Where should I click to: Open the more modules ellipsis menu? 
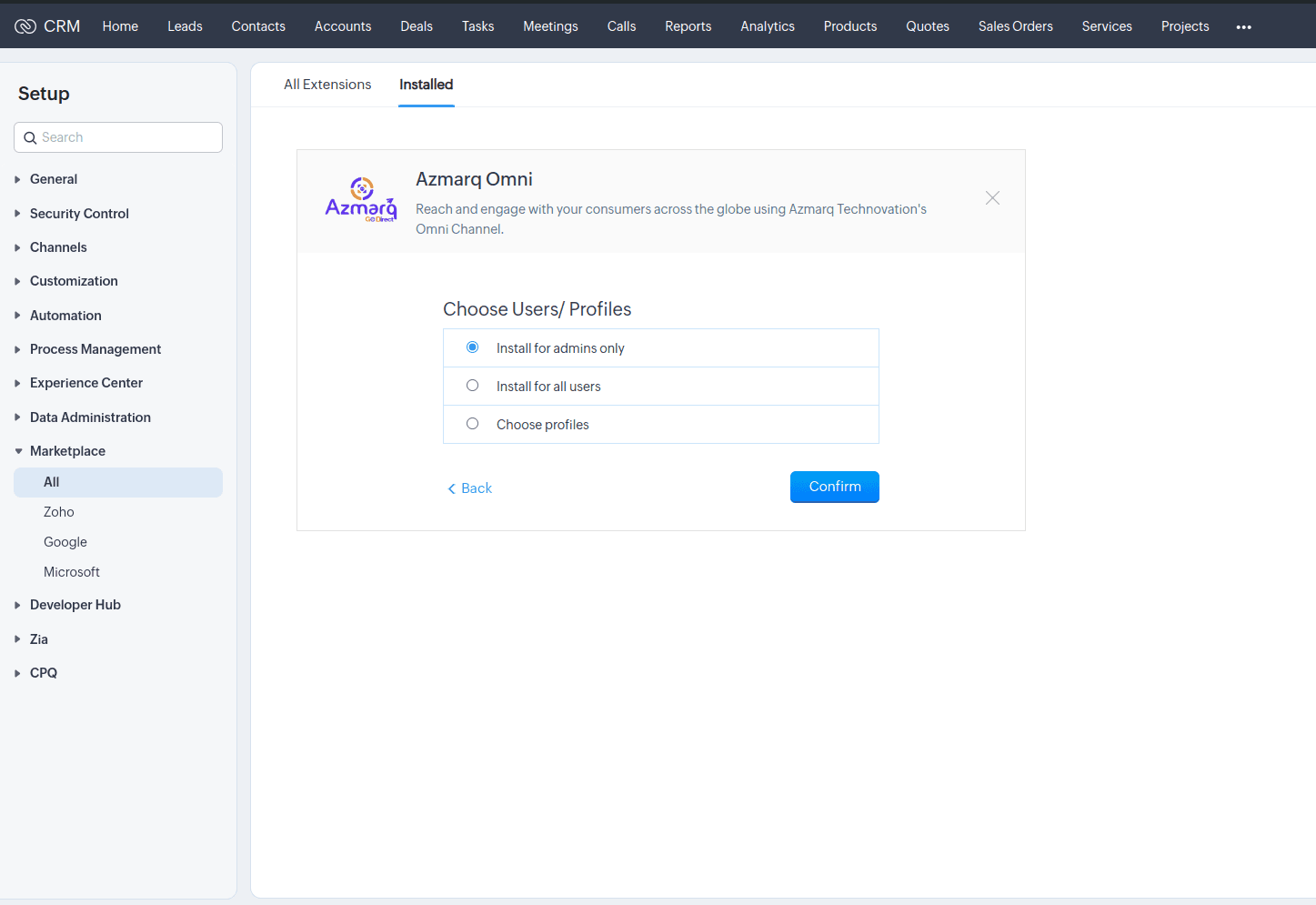pyautogui.click(x=1243, y=27)
